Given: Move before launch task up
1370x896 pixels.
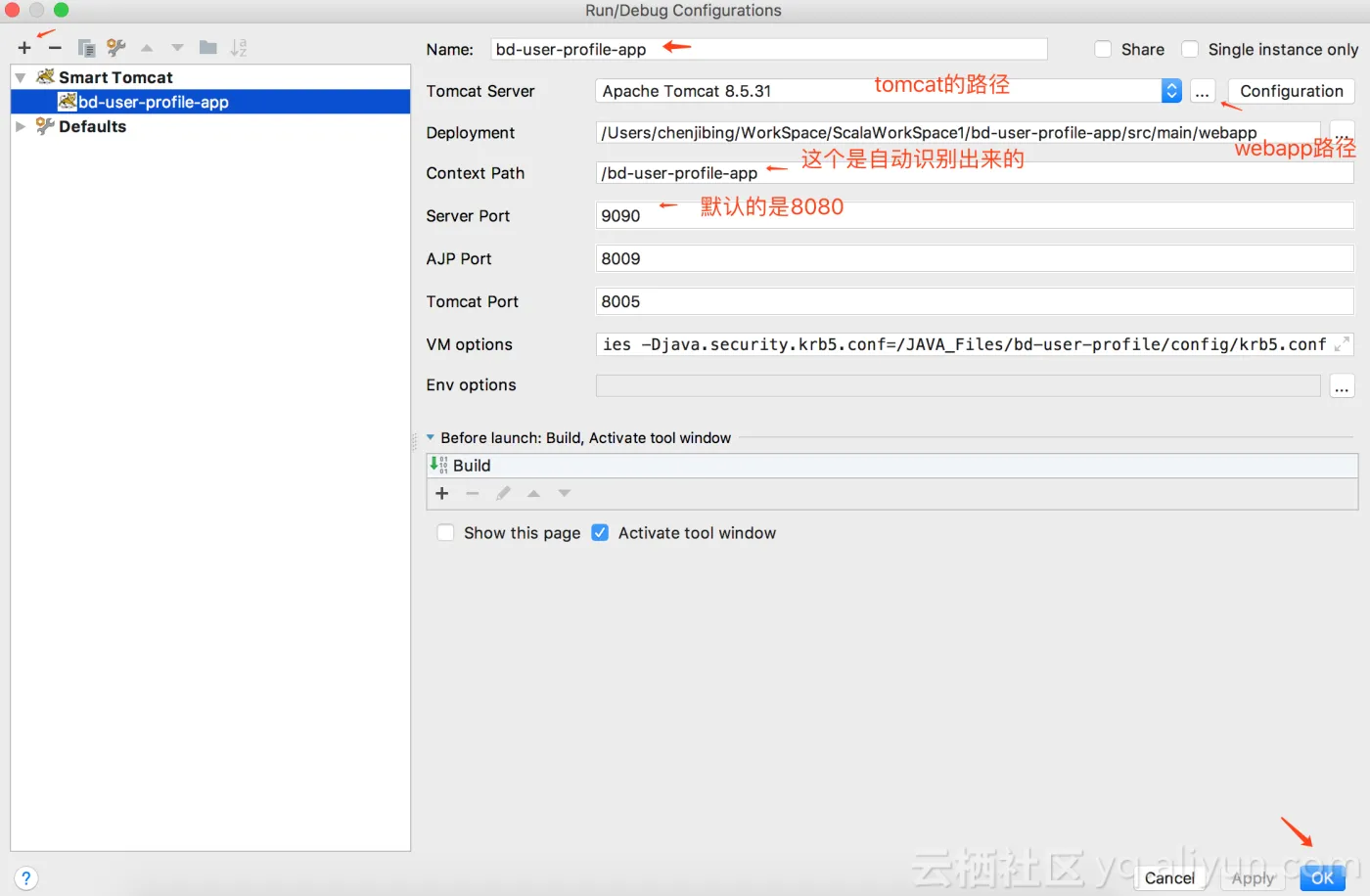Looking at the screenshot, I should [533, 494].
